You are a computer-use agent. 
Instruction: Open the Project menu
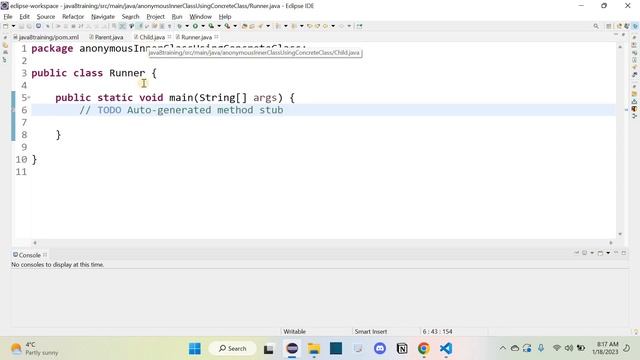click(156, 17)
